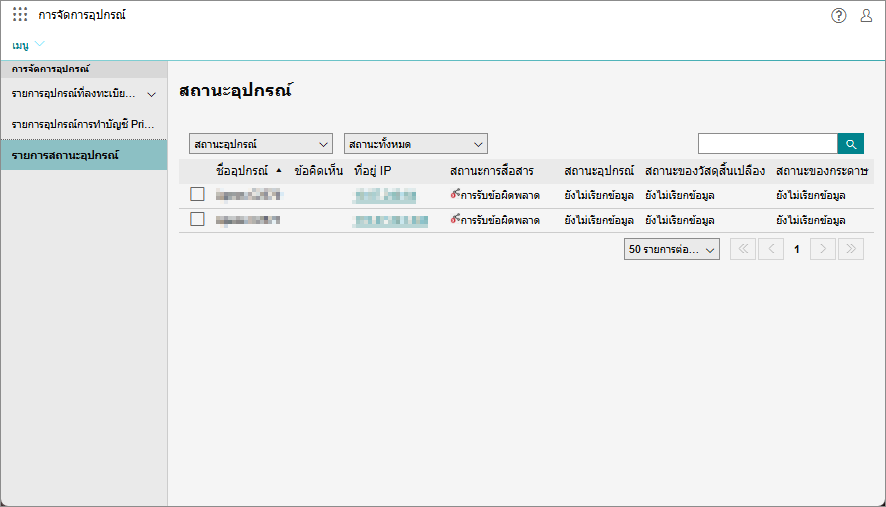This screenshot has height=507, width=886.
Task: Go to the first page arrow
Action: (x=743, y=249)
